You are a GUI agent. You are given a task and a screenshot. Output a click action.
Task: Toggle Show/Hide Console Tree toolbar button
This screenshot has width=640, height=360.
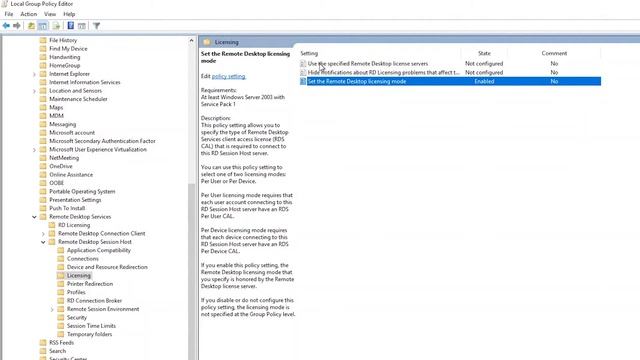click(x=42, y=26)
